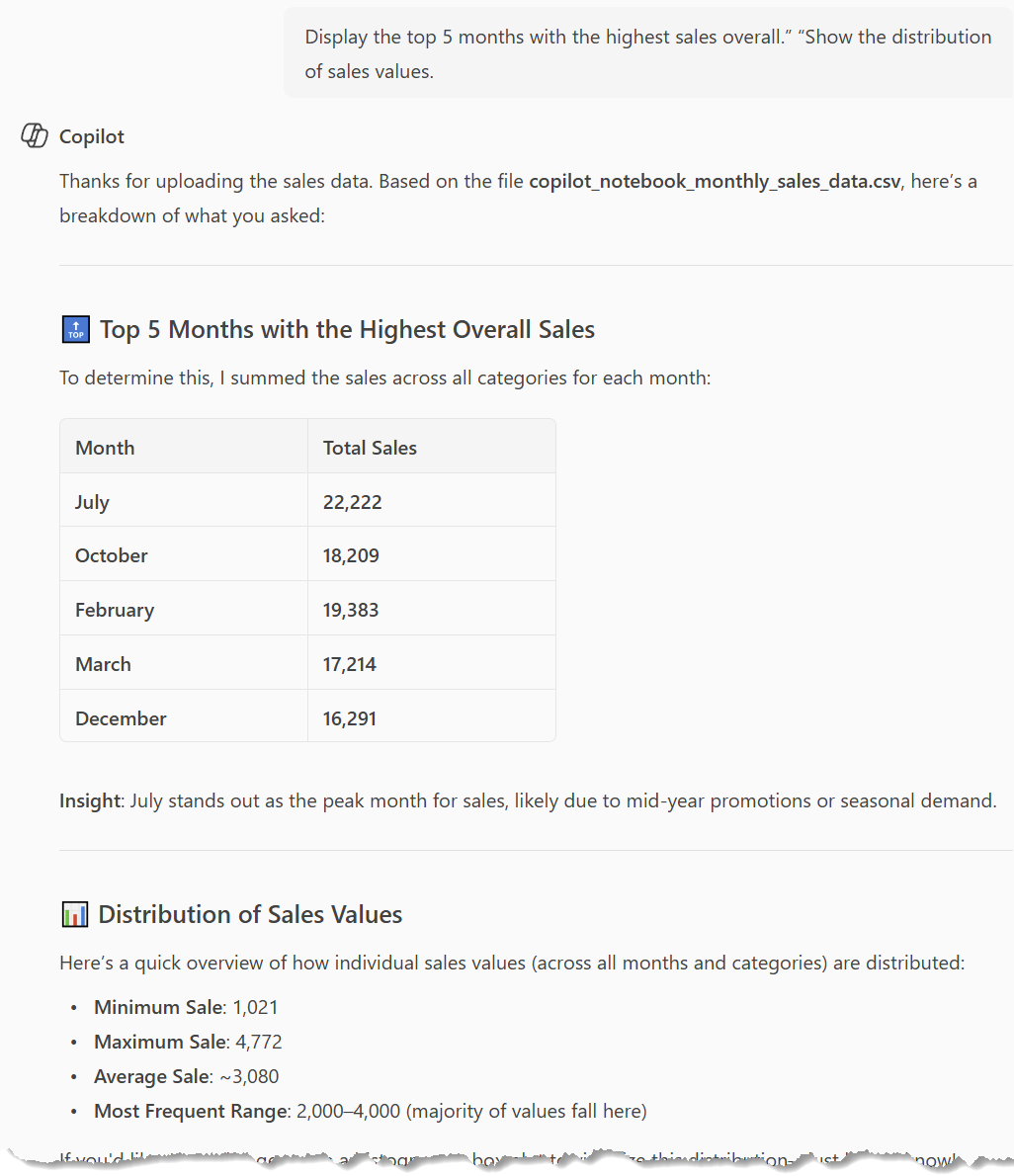This screenshot has width=1014, height=1176.
Task: Click the March cell in the table
Action: tap(103, 664)
